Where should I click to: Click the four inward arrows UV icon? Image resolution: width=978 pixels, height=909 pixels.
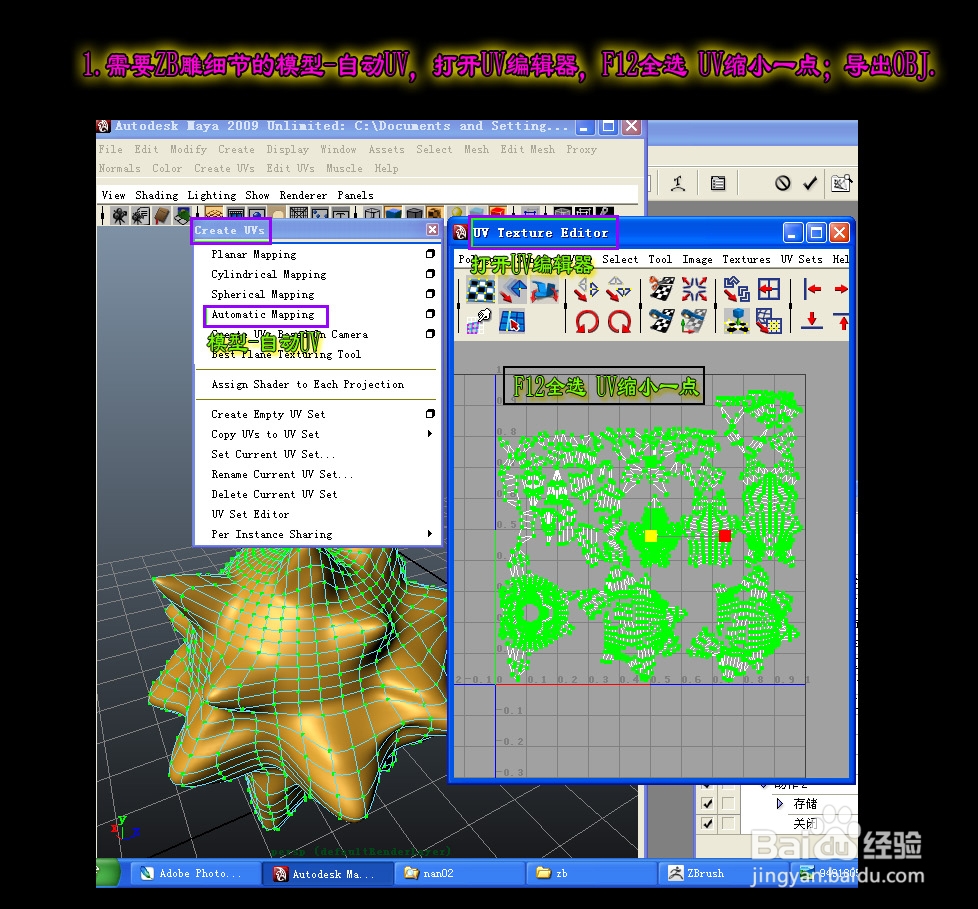click(x=694, y=289)
